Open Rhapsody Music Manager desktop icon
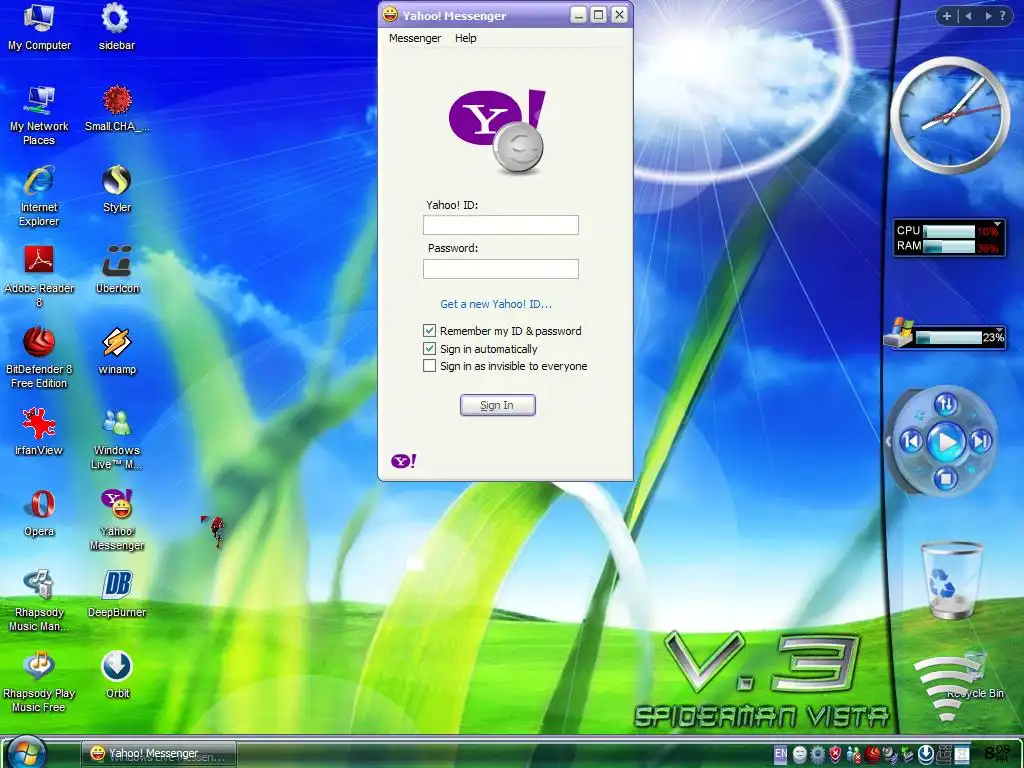The image size is (1024, 768). (x=39, y=600)
